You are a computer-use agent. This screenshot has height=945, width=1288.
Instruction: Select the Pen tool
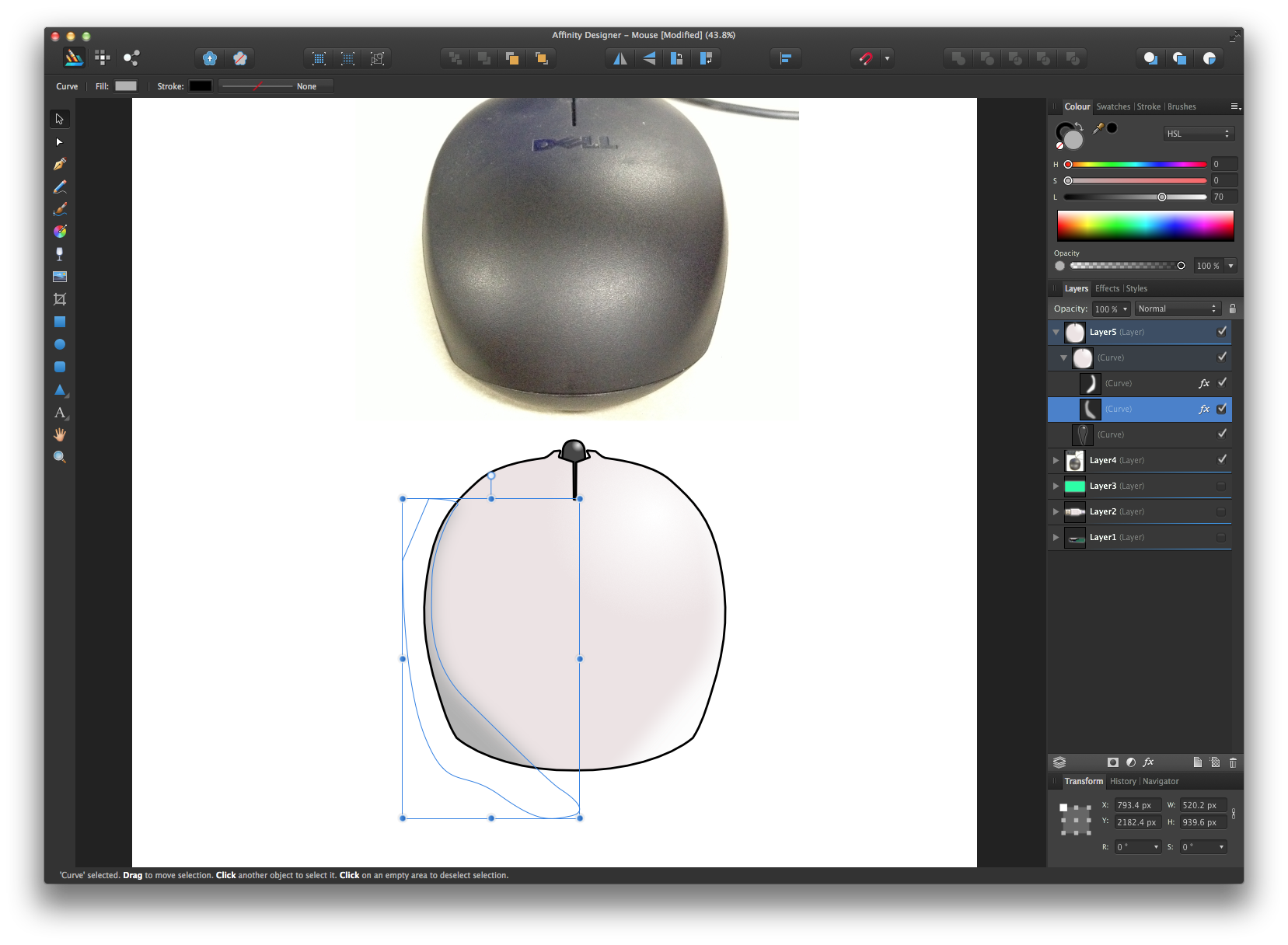pos(60,164)
